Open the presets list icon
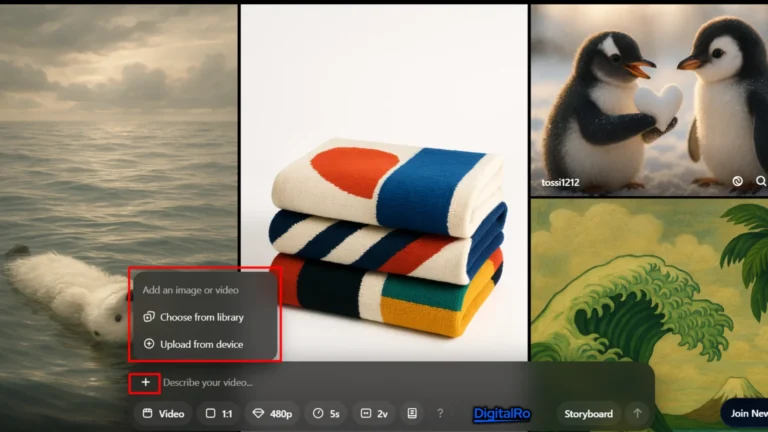The height and width of the screenshot is (432, 768). (x=412, y=413)
